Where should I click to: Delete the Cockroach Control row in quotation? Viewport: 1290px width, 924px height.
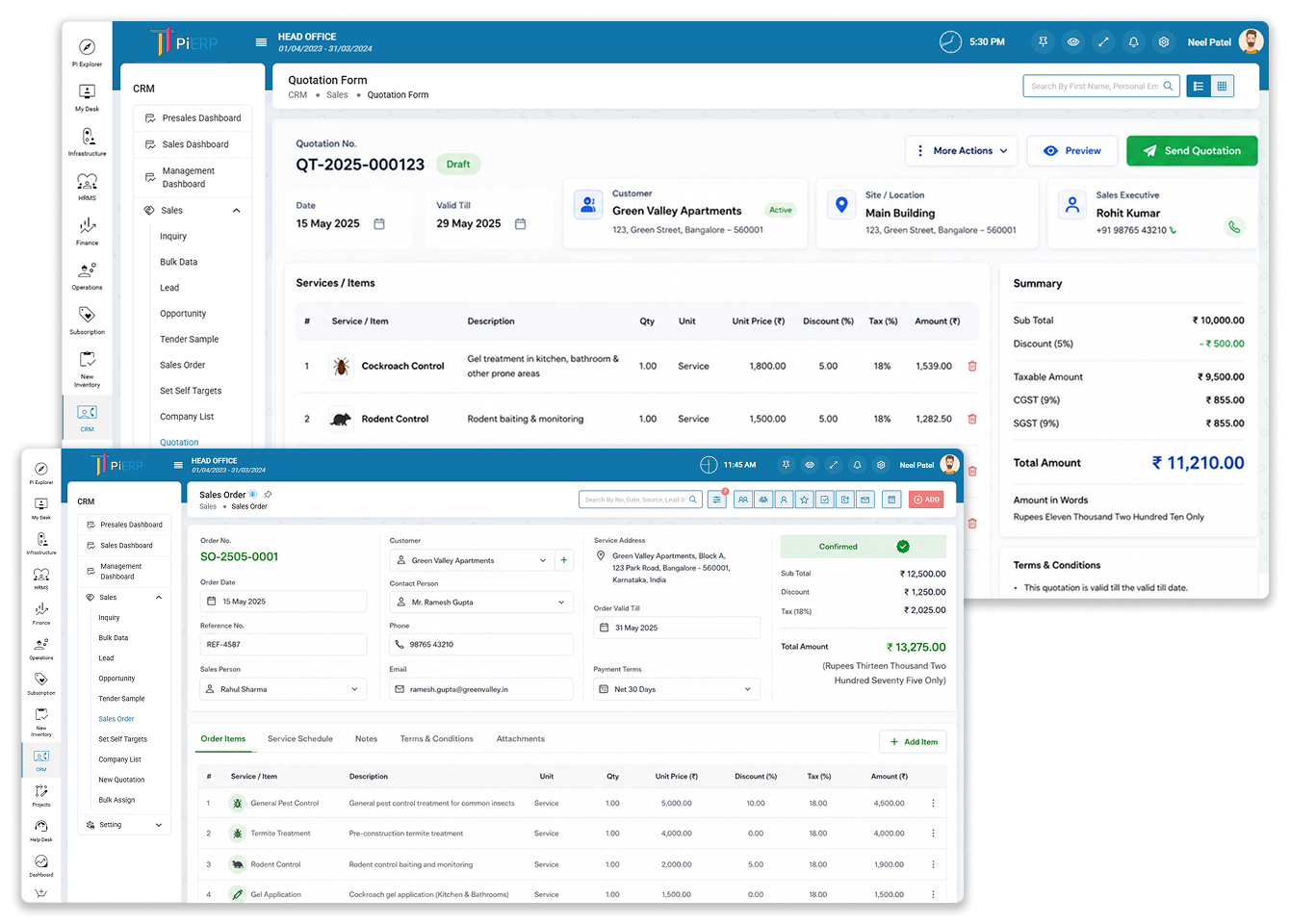point(972,366)
